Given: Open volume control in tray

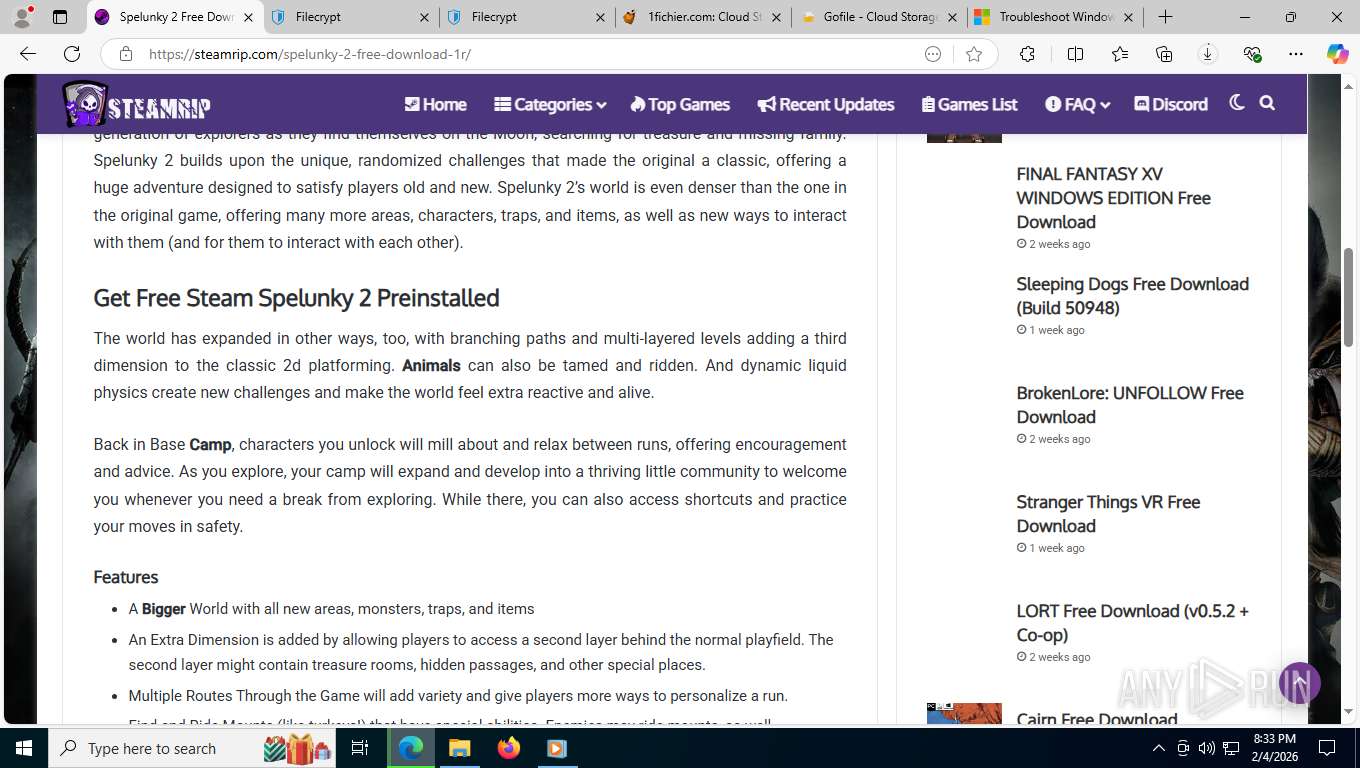Looking at the screenshot, I should (x=1207, y=748).
